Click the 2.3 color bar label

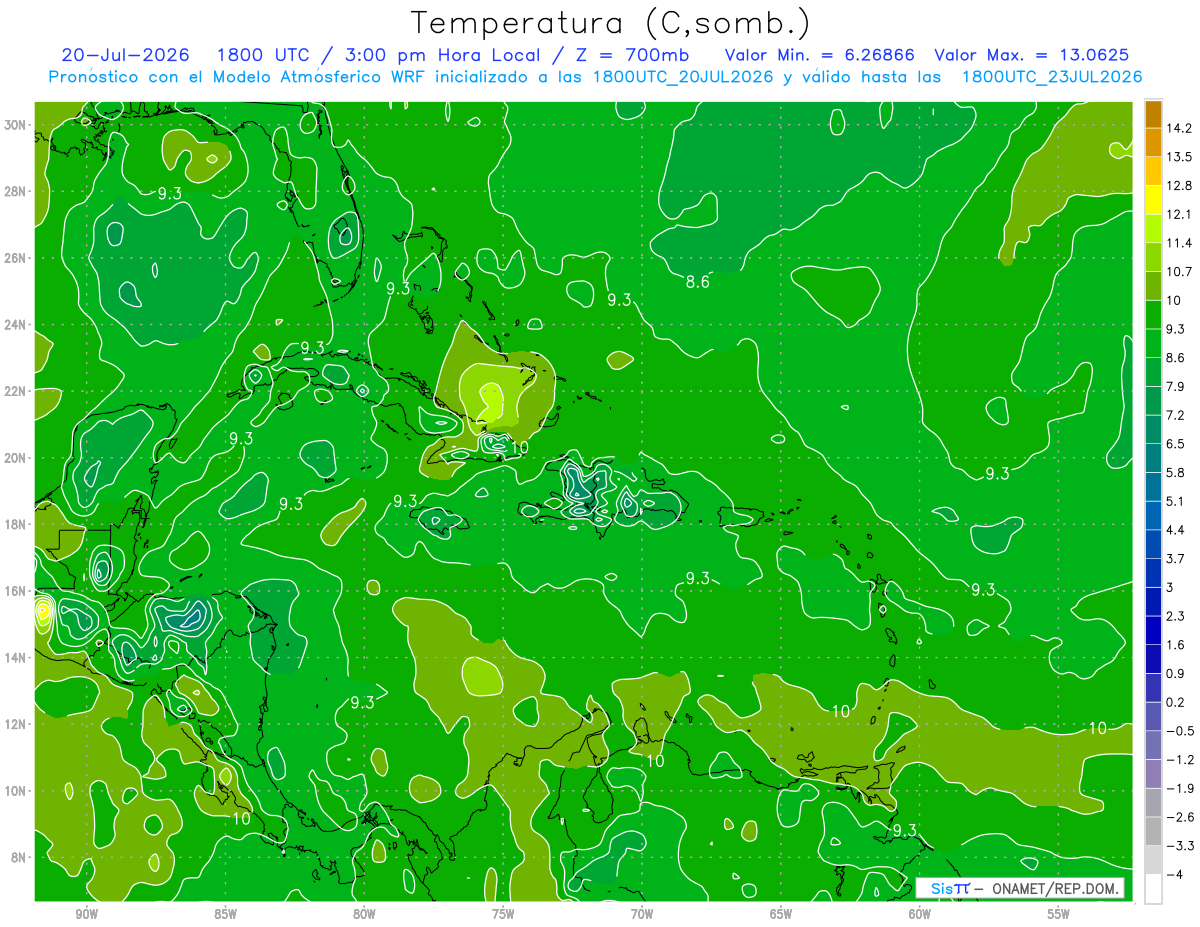(1177, 616)
